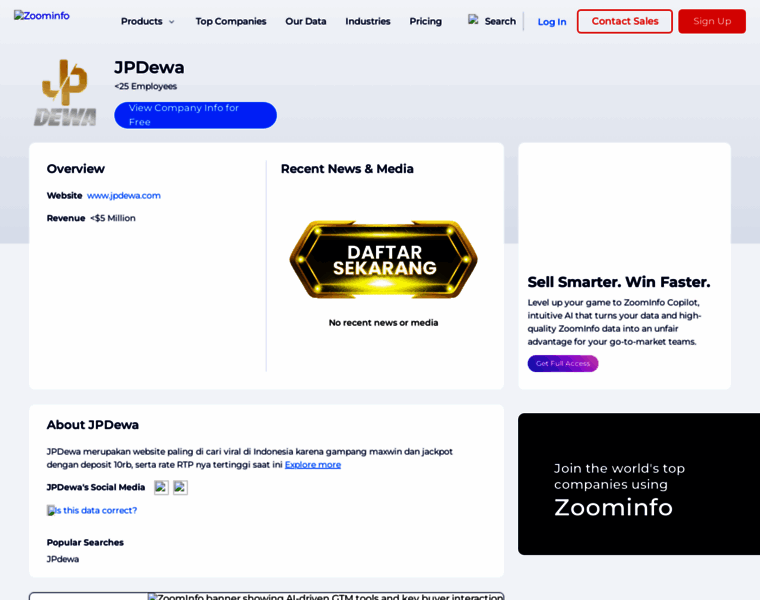
Task: Click the <25 Employees text
Action: click(x=145, y=86)
